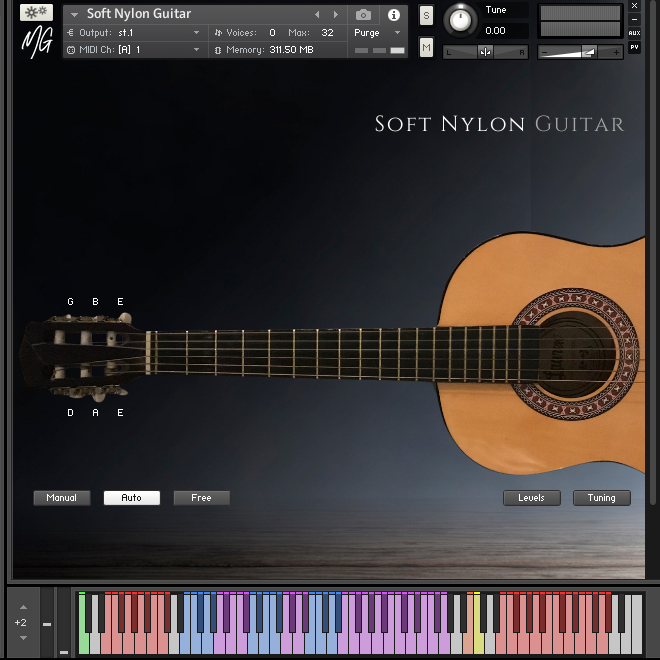
Task: Close instrument with the X button
Action: click(634, 5)
